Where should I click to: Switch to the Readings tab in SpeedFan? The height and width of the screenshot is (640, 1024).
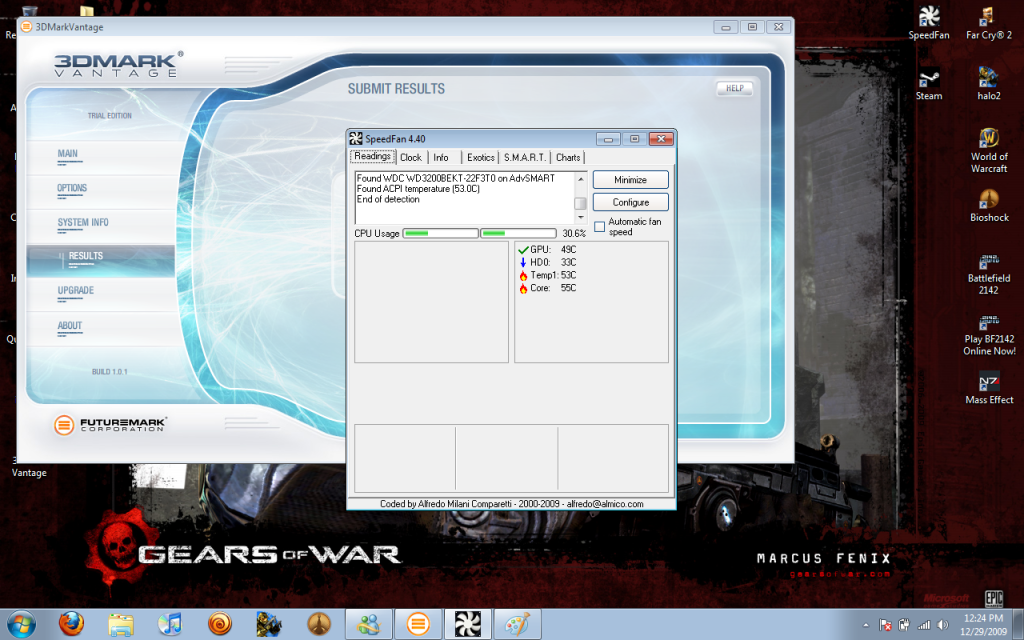372,157
